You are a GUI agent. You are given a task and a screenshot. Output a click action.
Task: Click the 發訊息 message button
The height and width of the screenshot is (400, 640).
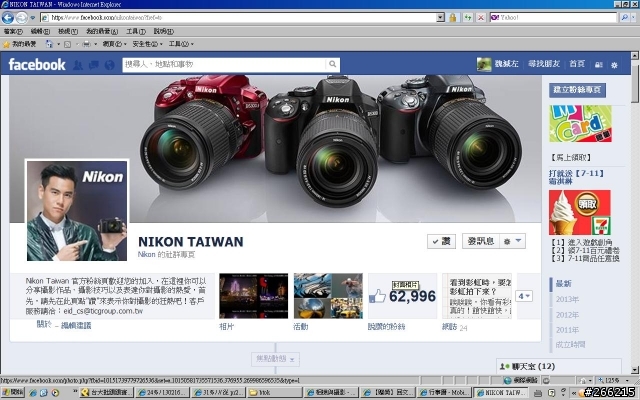(481, 241)
